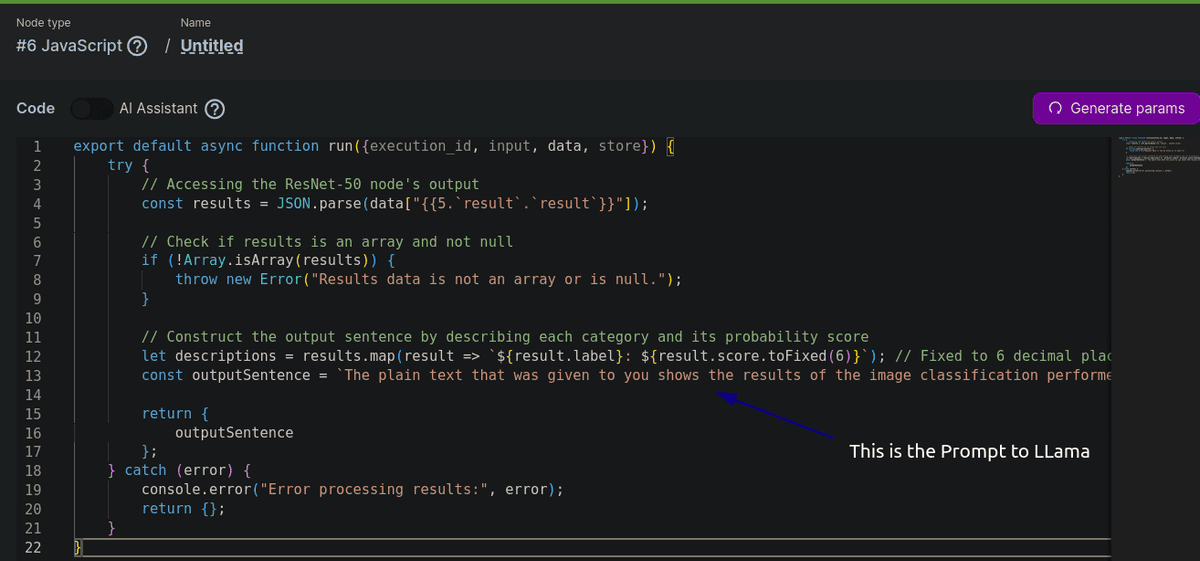Click the Generate params button
This screenshot has width=1200, height=561.
coord(1115,108)
